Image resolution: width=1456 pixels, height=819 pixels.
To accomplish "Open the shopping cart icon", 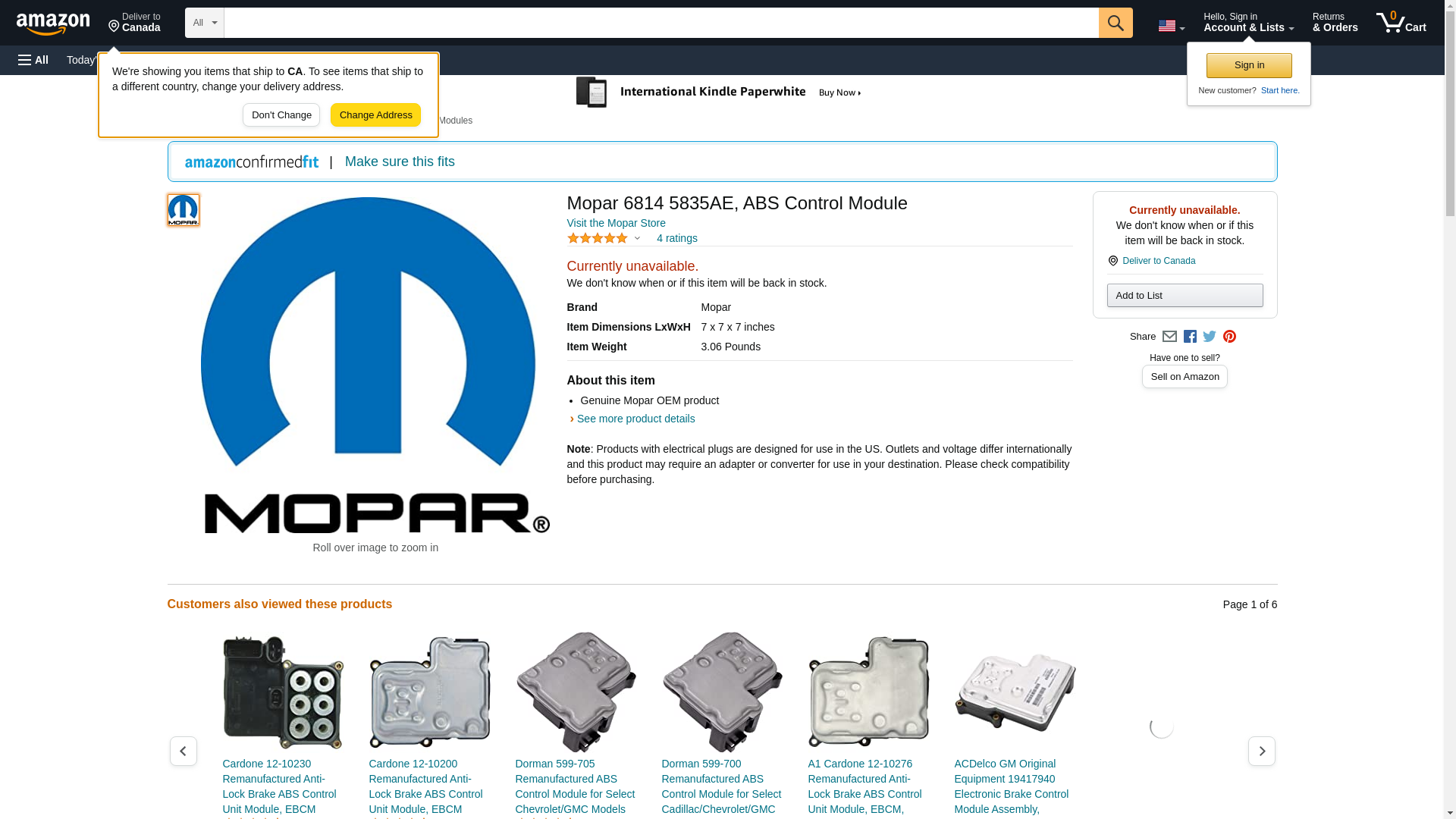I will pyautogui.click(x=1401, y=23).
